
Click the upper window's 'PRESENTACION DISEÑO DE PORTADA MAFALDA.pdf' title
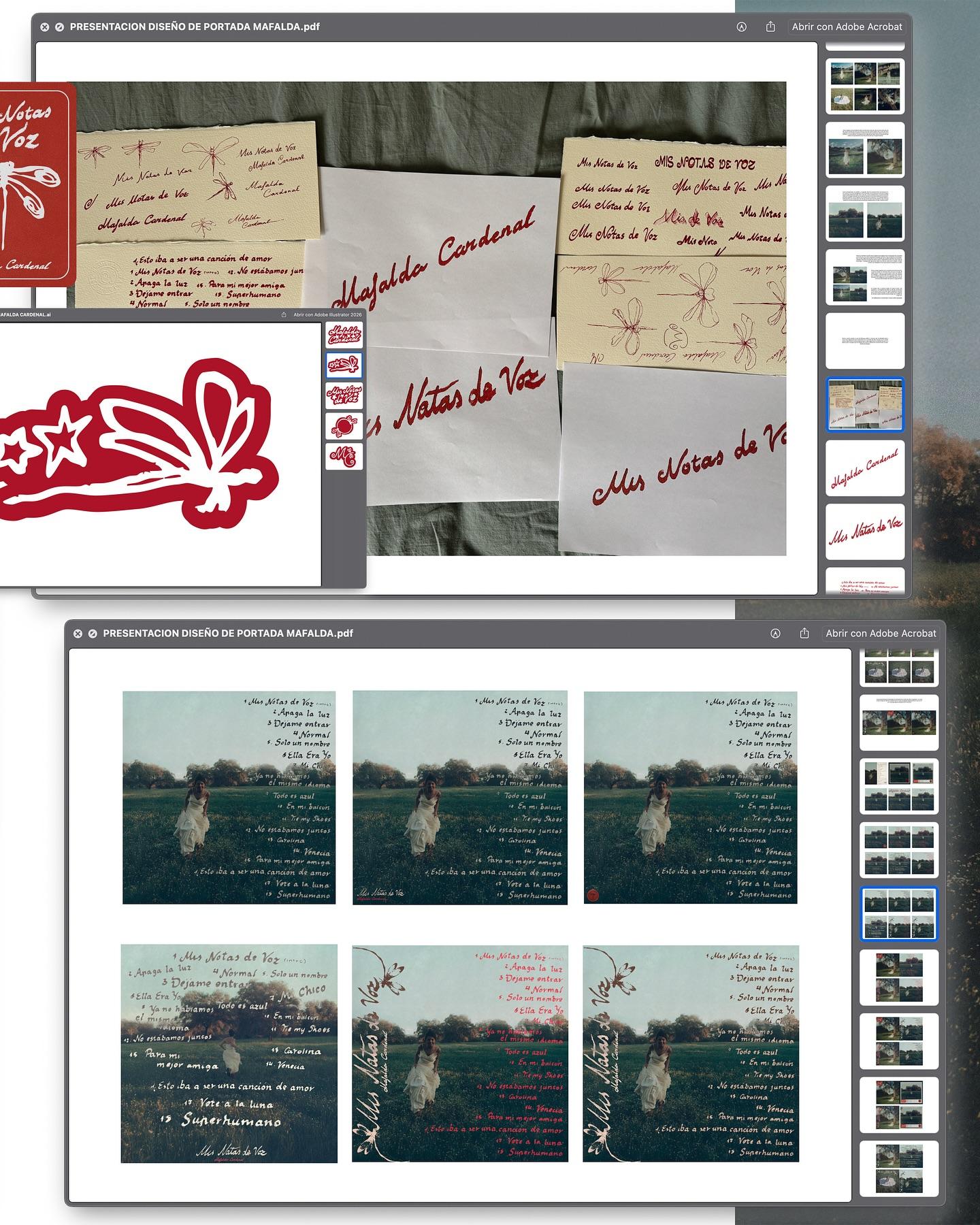pos(195,27)
